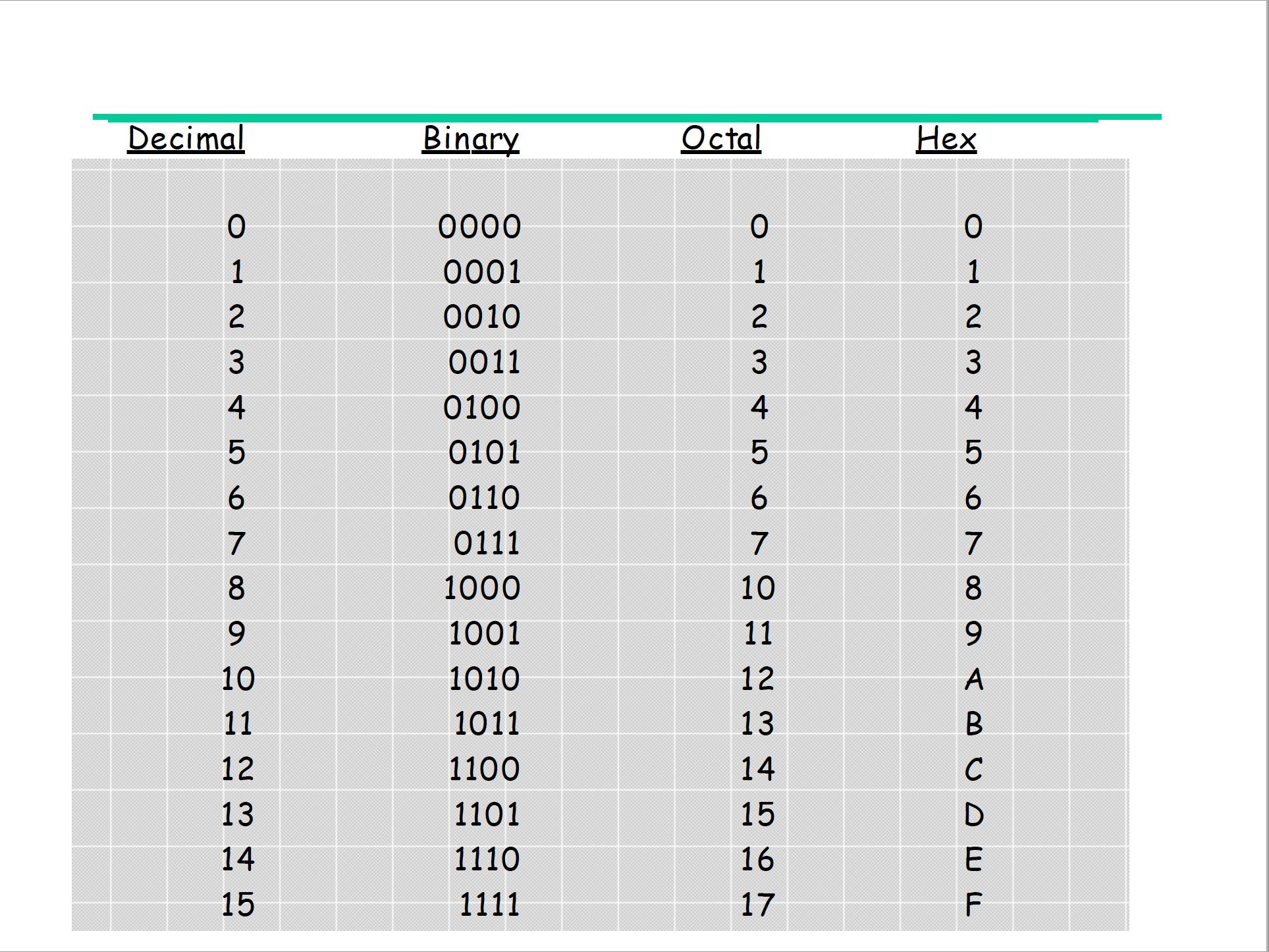This screenshot has height=952, width=1269.
Task: Click the Binary column header
Action: tap(470, 139)
